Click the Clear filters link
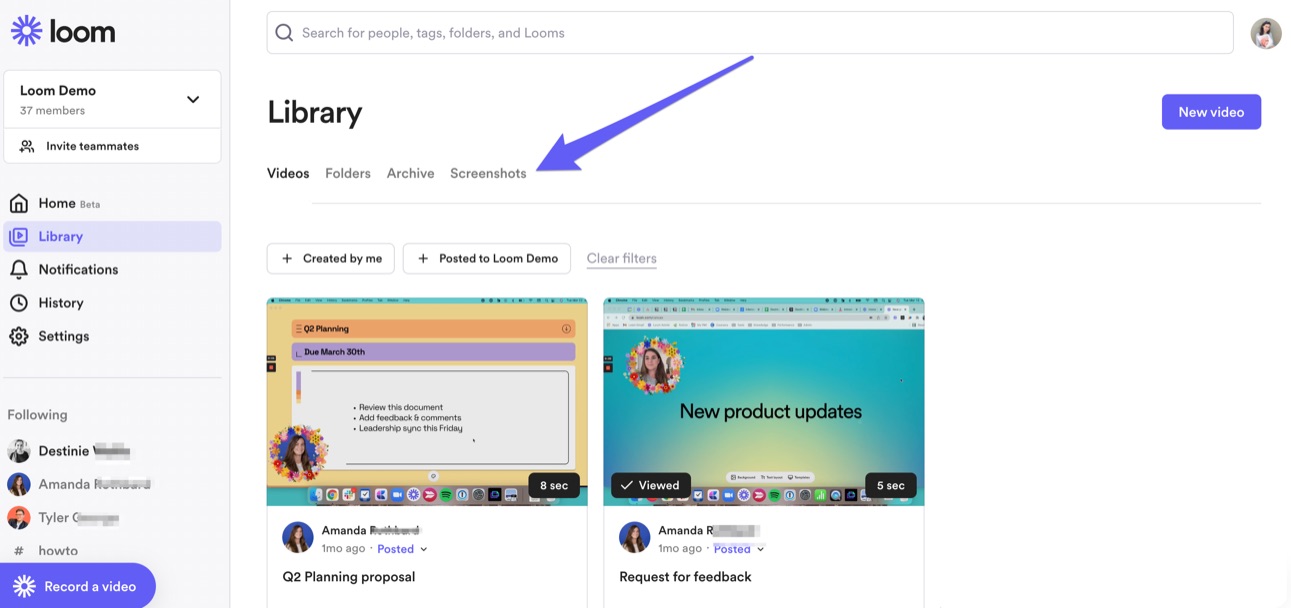 [622, 258]
